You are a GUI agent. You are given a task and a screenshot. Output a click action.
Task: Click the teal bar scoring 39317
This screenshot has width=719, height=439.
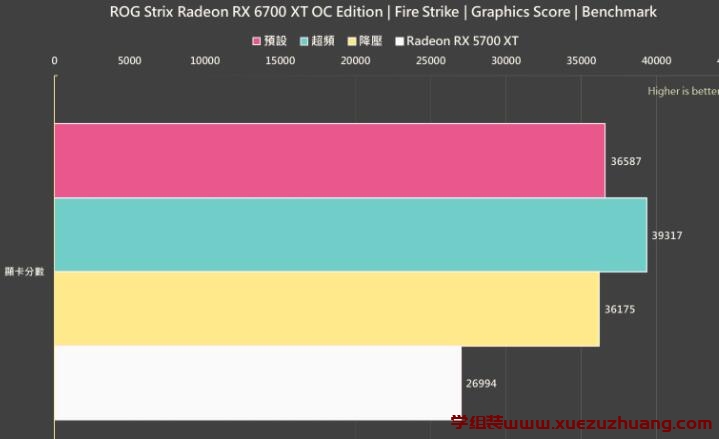coord(351,235)
